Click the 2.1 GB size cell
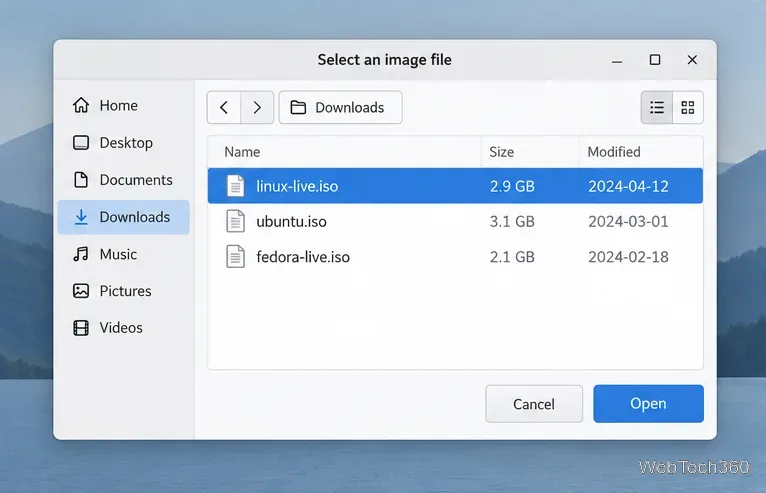The height and width of the screenshot is (493, 766). coord(512,257)
